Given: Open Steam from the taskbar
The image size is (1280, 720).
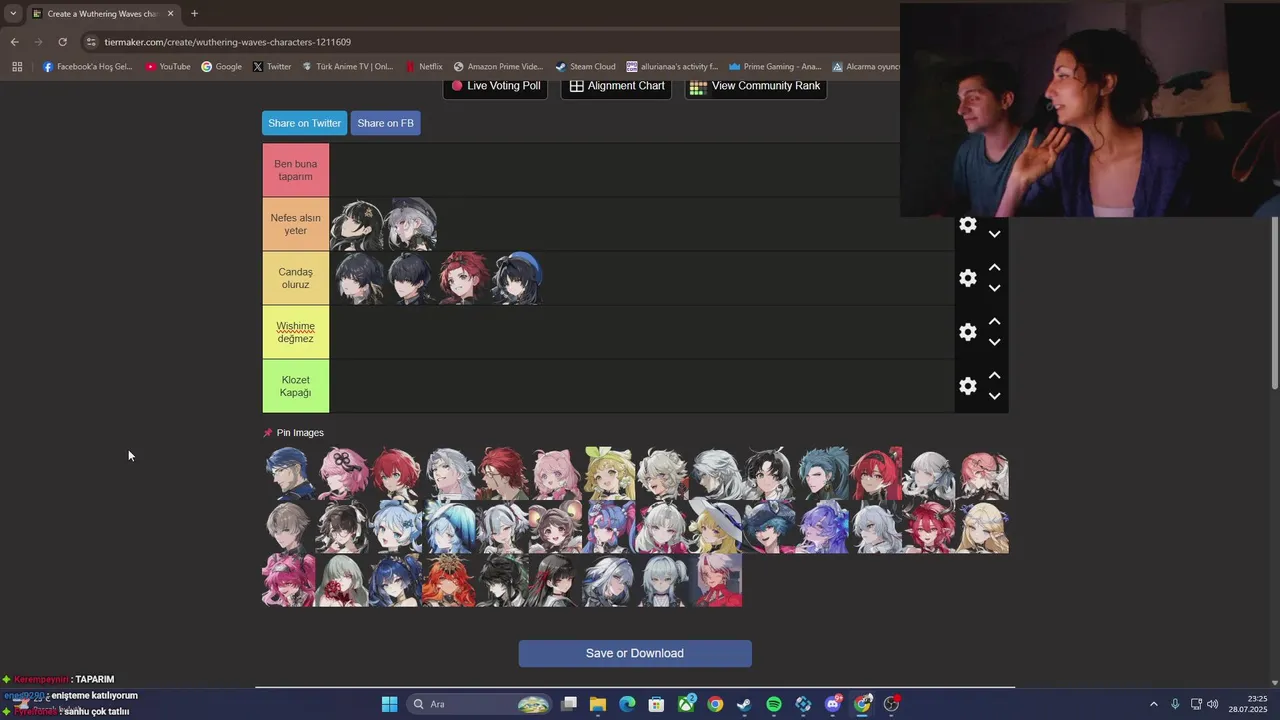Looking at the screenshot, I should pyautogui.click(x=744, y=704).
